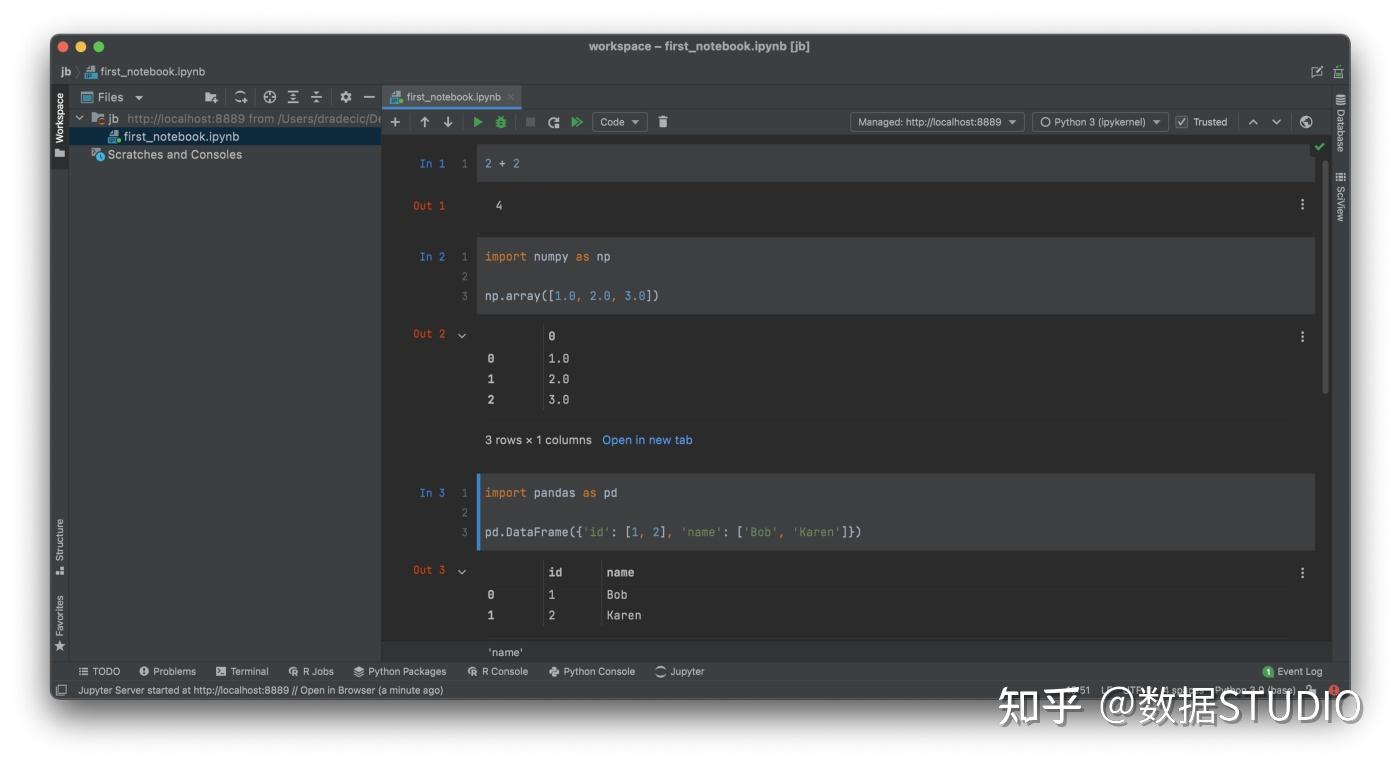Open the Jupyter tool window tab
Viewport: 1400px width, 765px height.
[x=679, y=671]
